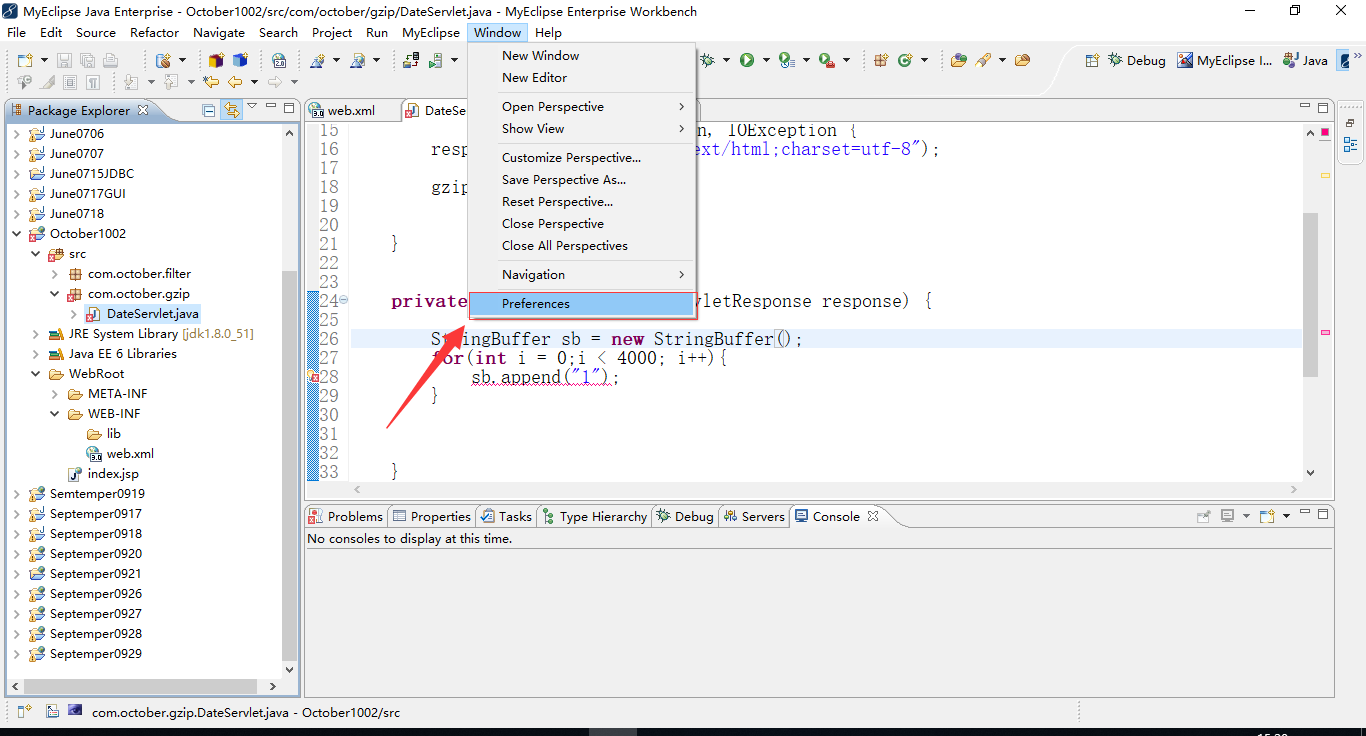Select Preferences from the Window menu
This screenshot has width=1366, height=736.
pyautogui.click(x=536, y=304)
